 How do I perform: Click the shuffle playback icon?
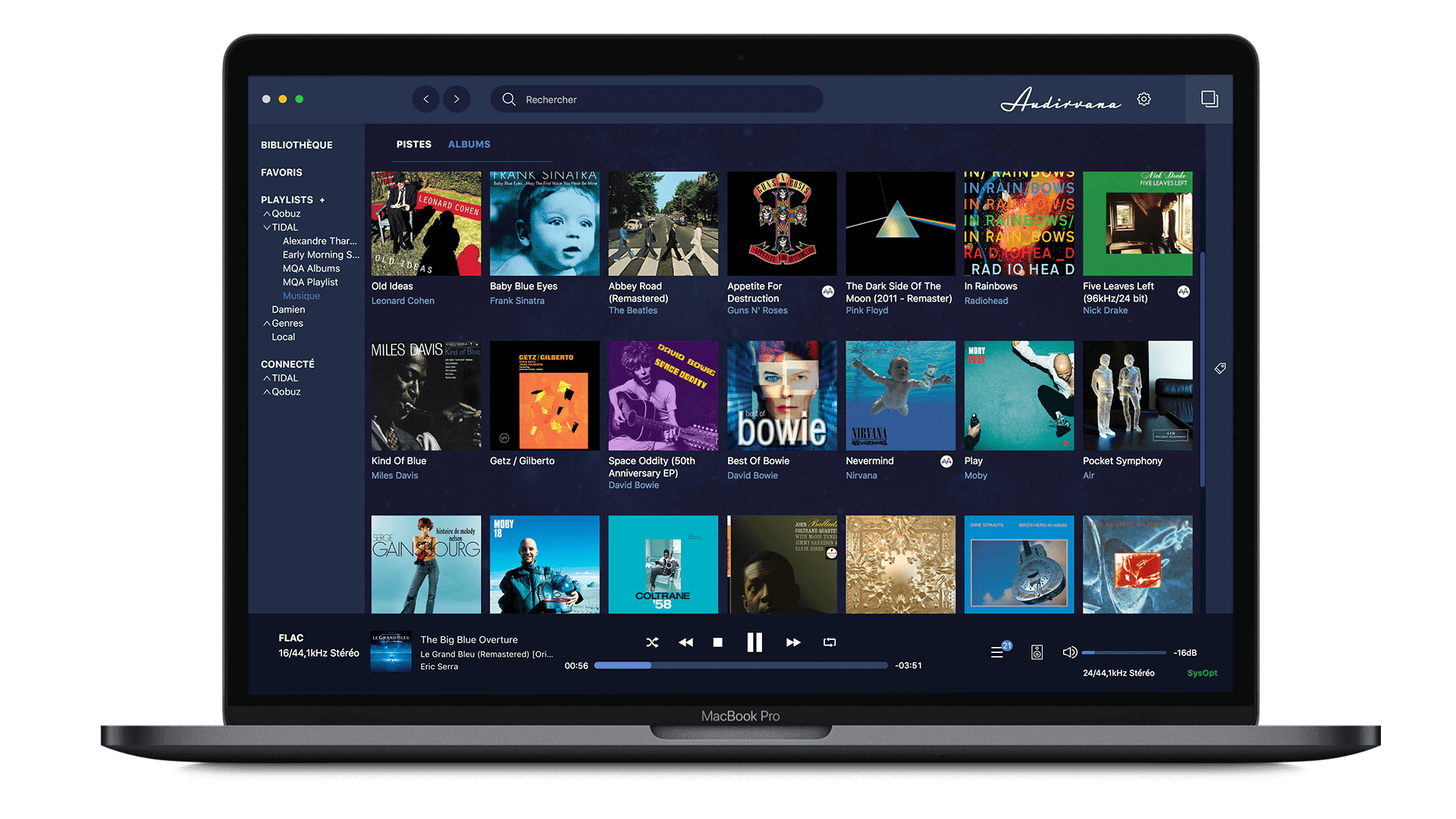point(651,642)
